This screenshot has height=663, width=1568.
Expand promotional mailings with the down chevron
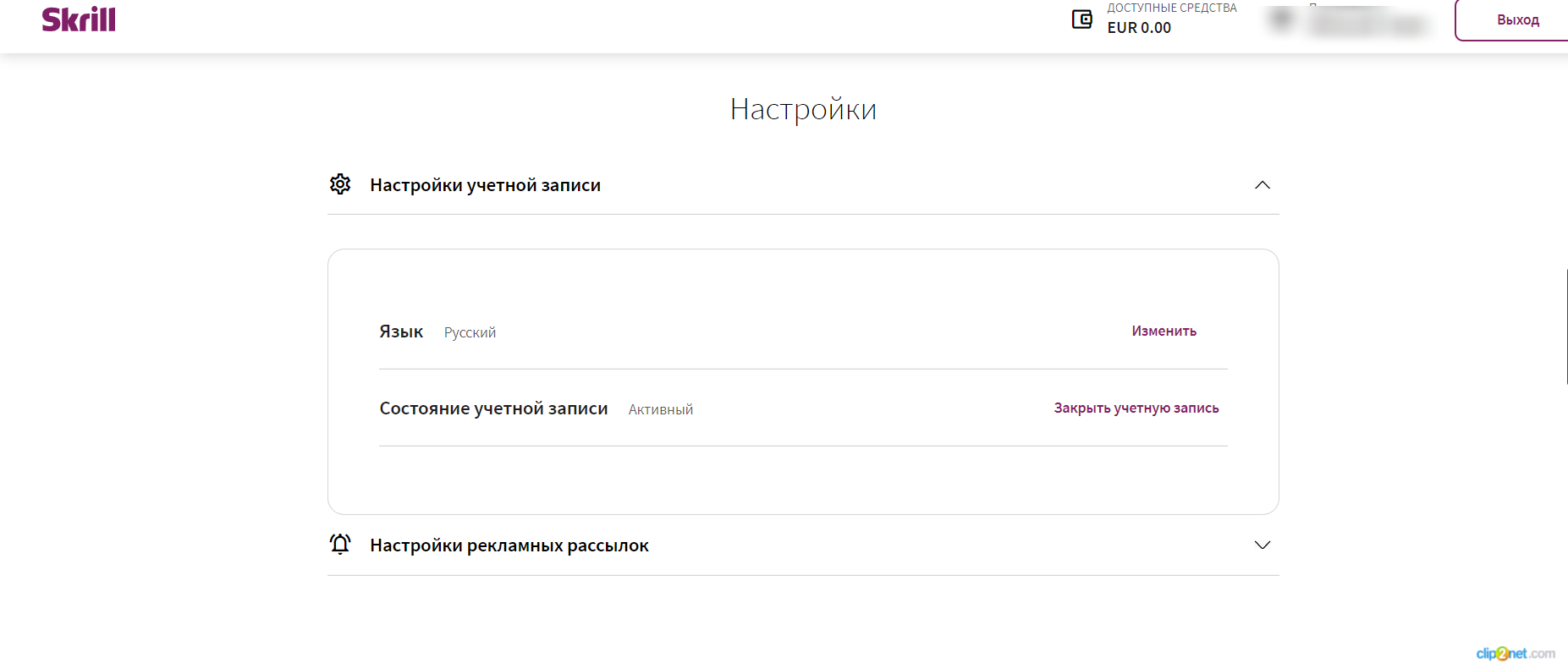1263,545
